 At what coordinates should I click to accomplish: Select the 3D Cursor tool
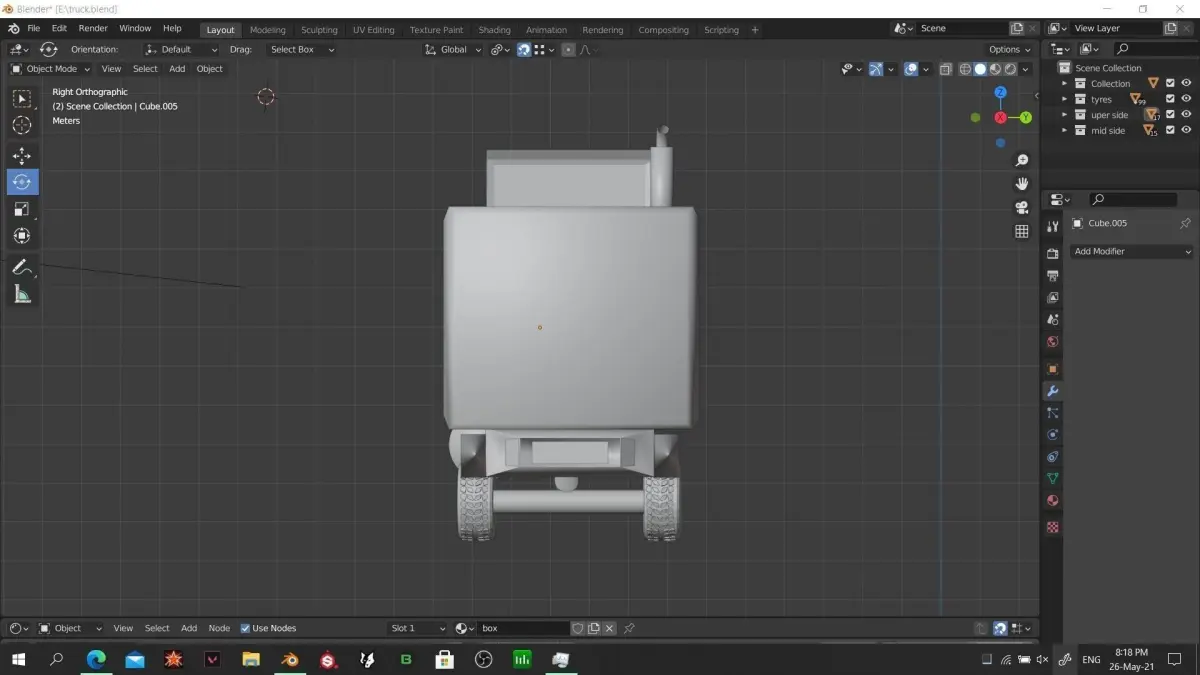(22, 125)
